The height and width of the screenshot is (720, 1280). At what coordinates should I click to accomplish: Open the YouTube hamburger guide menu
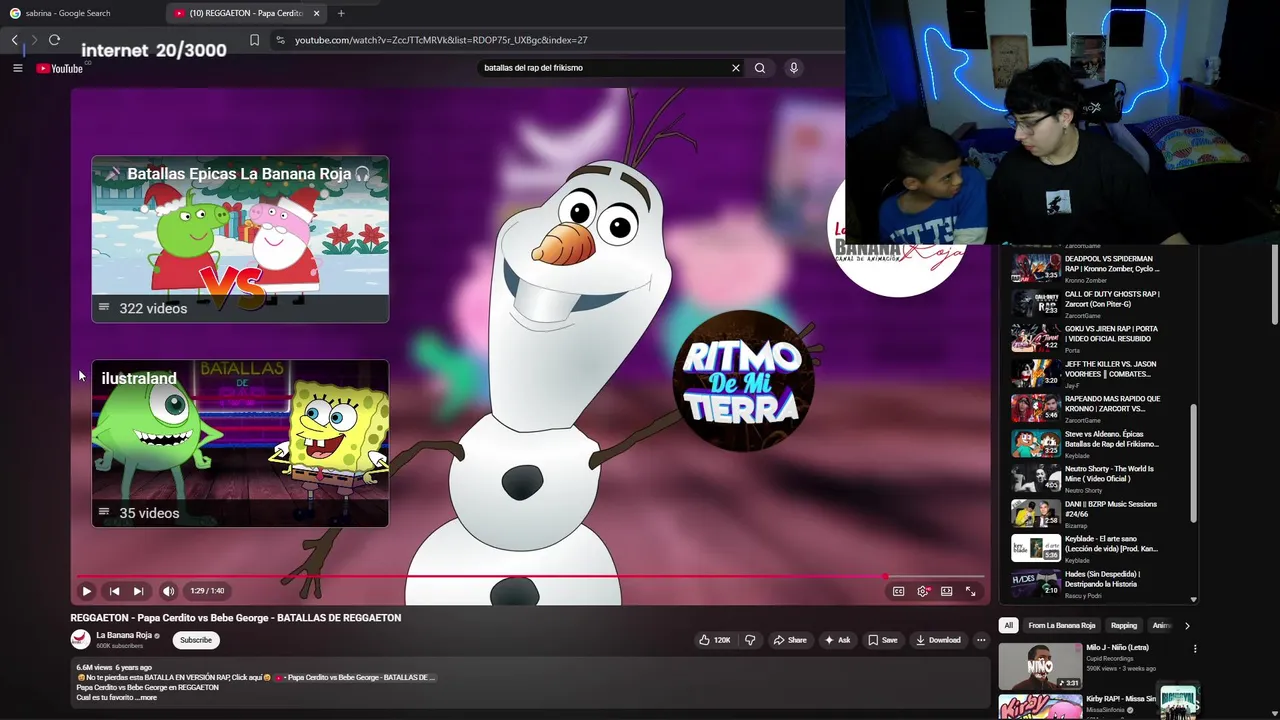pyautogui.click(x=17, y=68)
